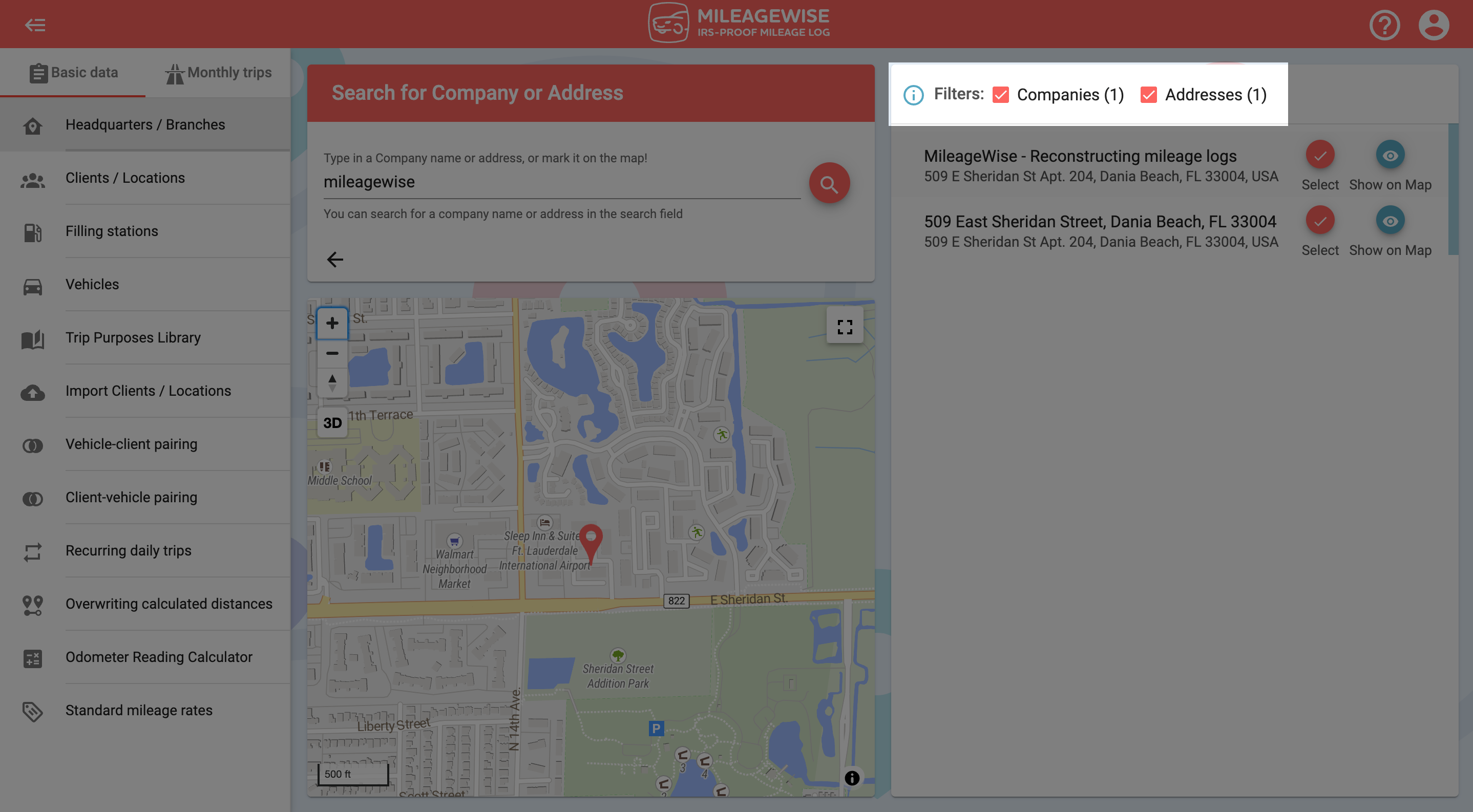
Task: Open Vehicle-client pairing
Action: [x=145, y=443]
